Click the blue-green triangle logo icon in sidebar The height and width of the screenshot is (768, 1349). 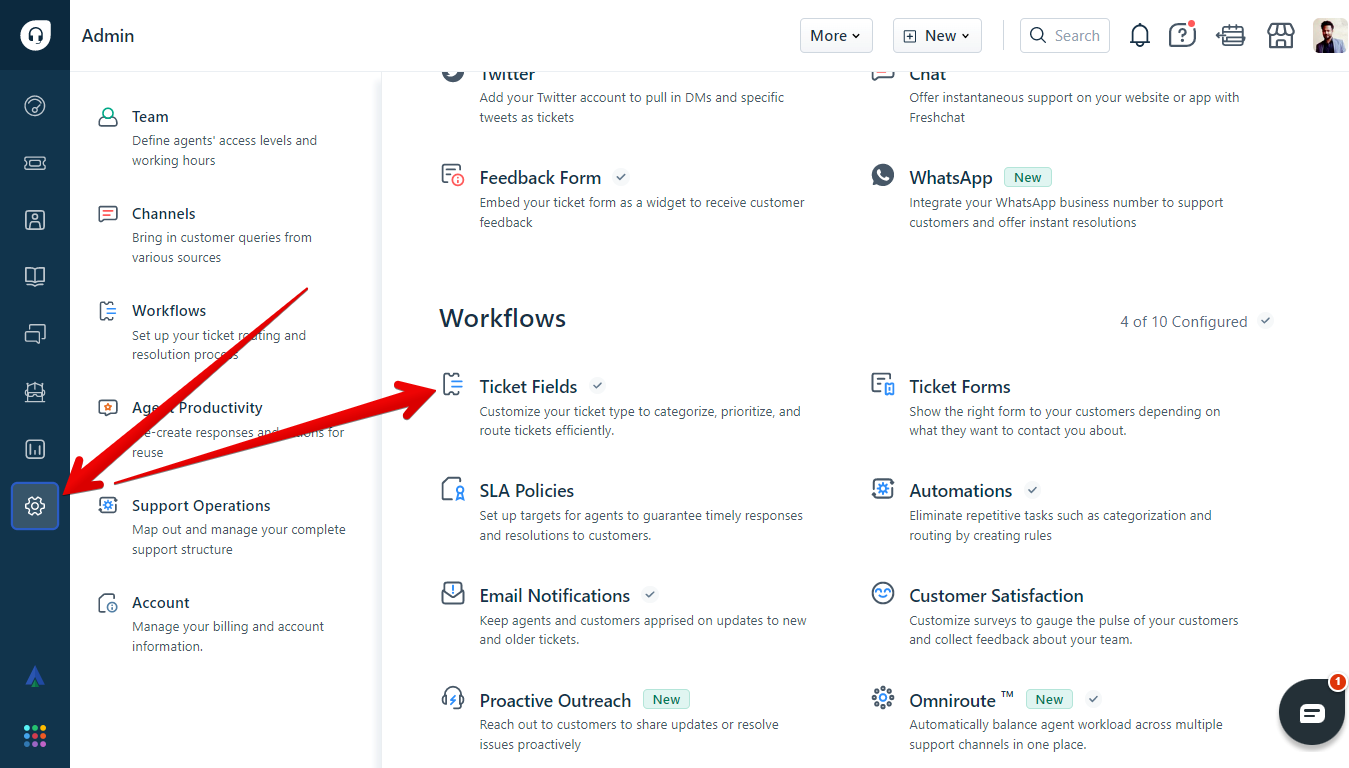point(35,677)
